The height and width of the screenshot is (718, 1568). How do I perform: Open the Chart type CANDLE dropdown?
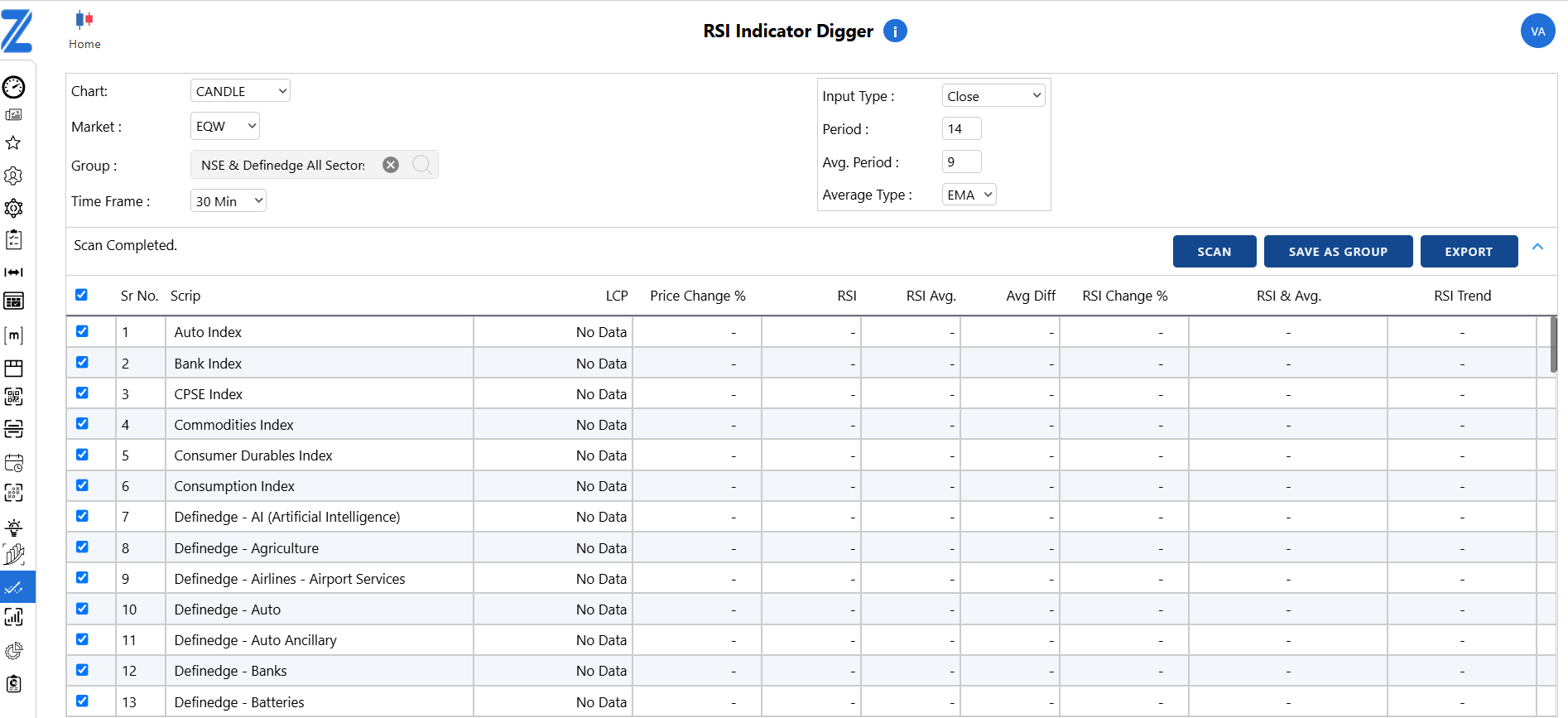pos(240,91)
